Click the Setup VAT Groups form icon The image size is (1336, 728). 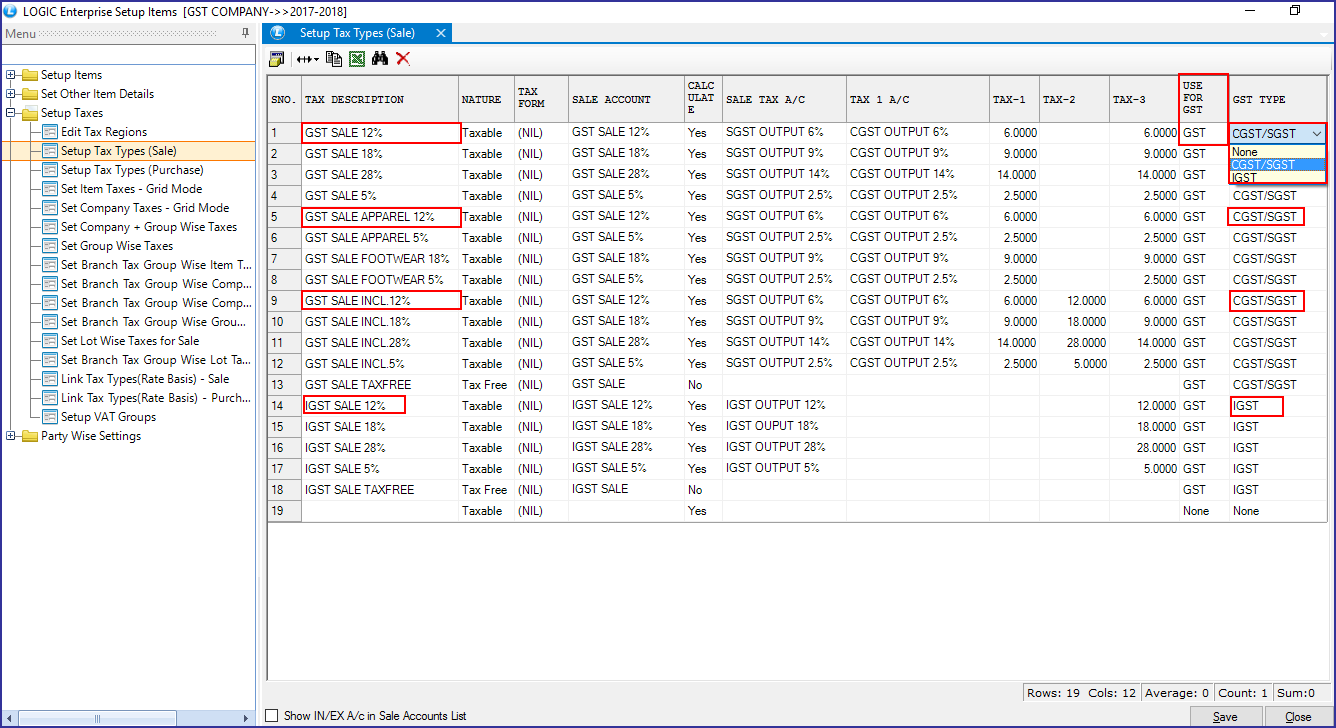click(49, 417)
